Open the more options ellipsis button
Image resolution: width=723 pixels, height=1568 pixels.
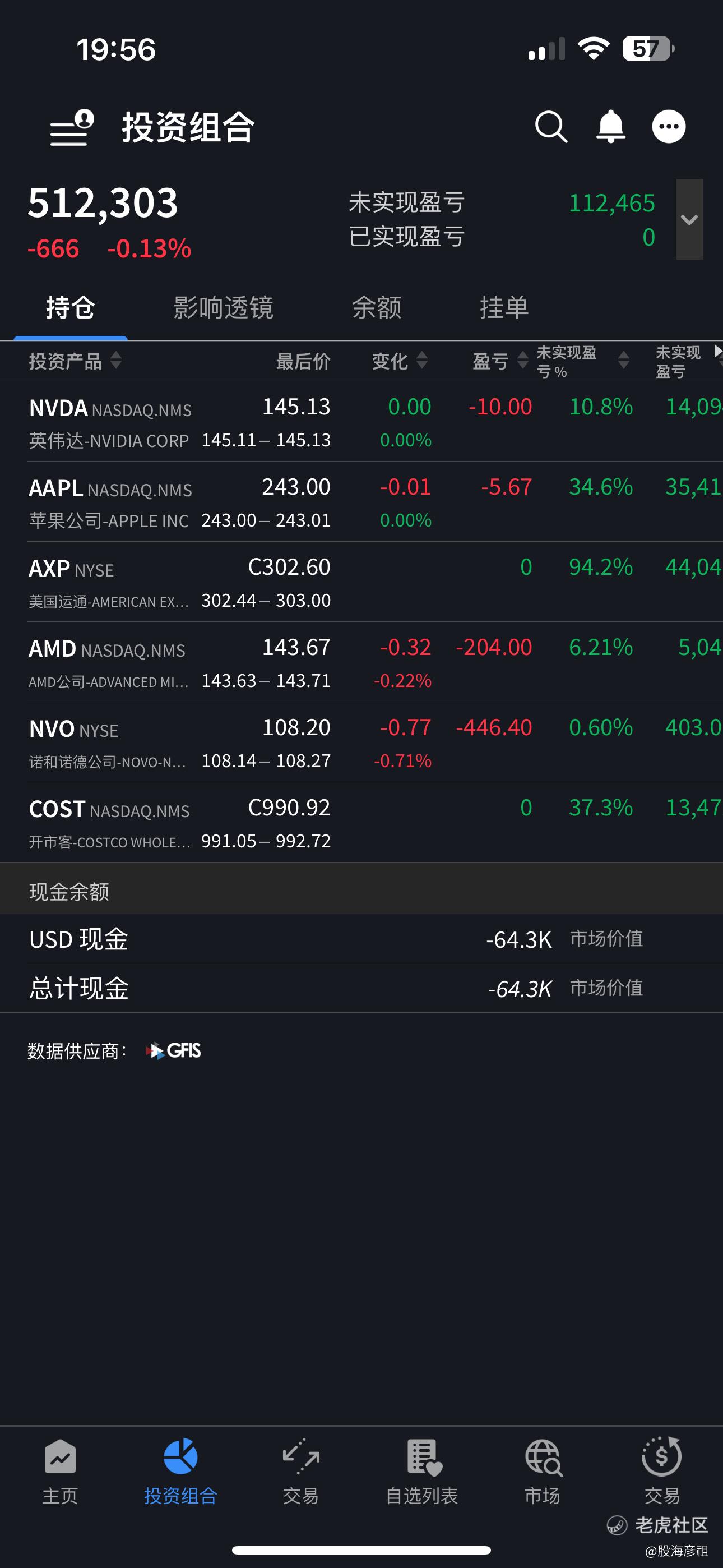669,127
